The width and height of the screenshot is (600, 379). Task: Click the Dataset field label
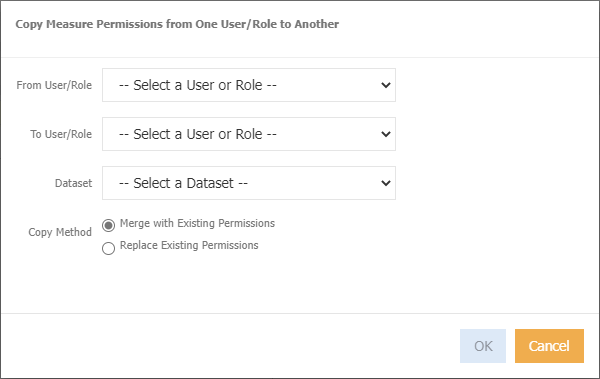tap(73, 183)
